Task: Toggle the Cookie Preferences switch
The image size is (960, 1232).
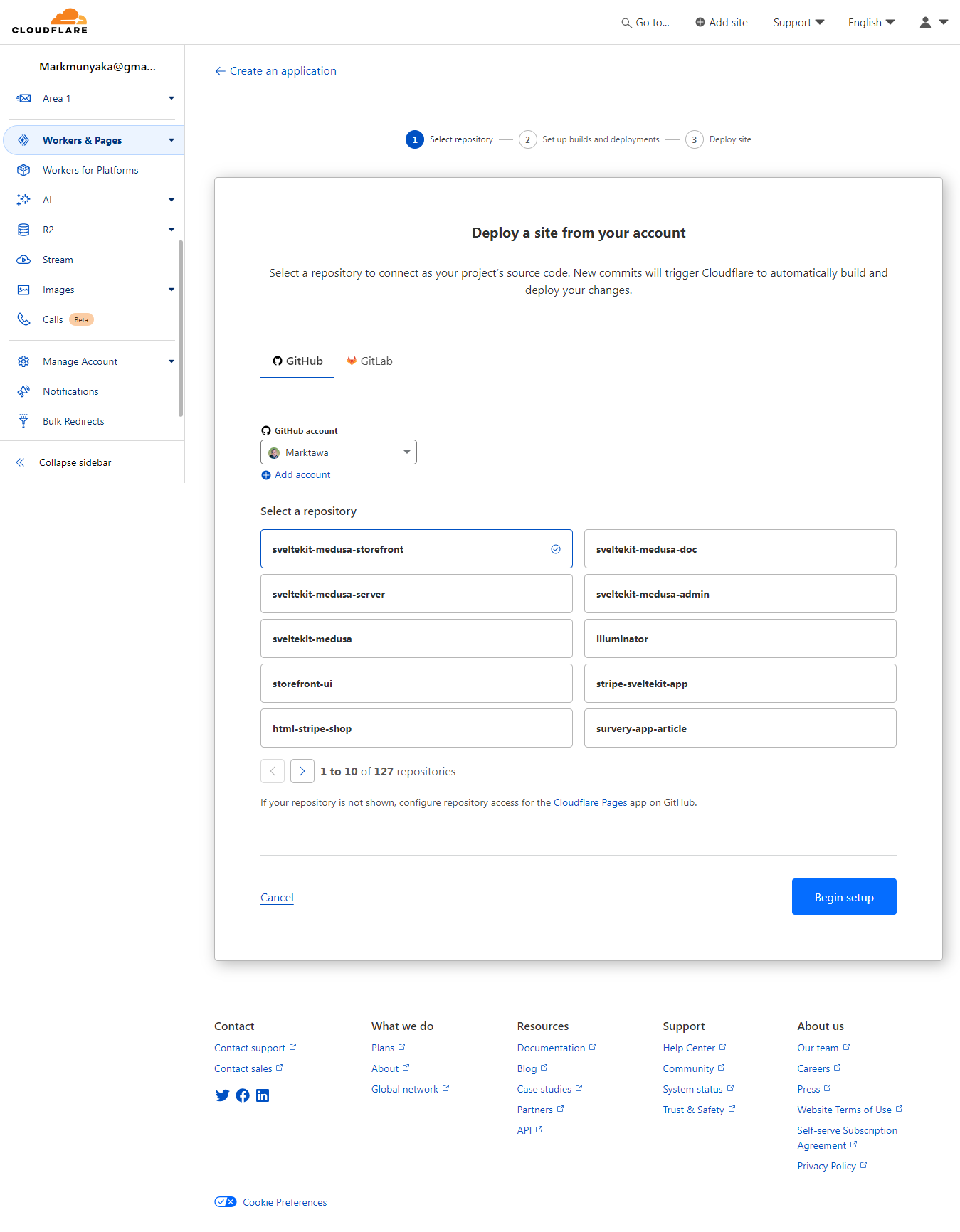Action: tap(226, 1202)
